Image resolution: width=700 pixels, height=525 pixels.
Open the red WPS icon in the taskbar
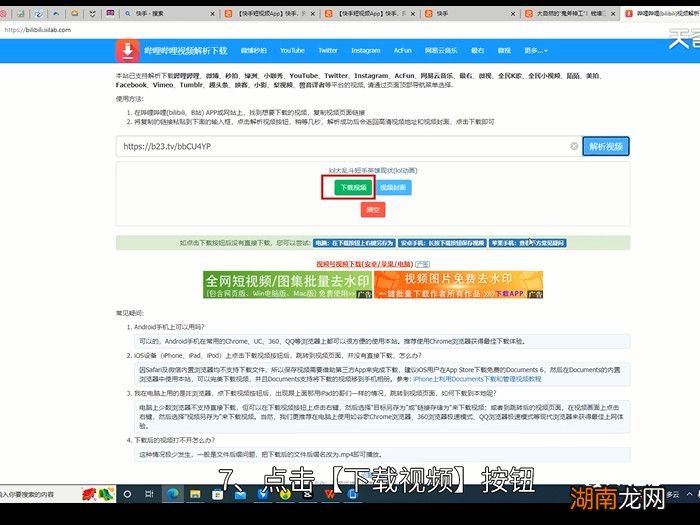click(x=329, y=495)
